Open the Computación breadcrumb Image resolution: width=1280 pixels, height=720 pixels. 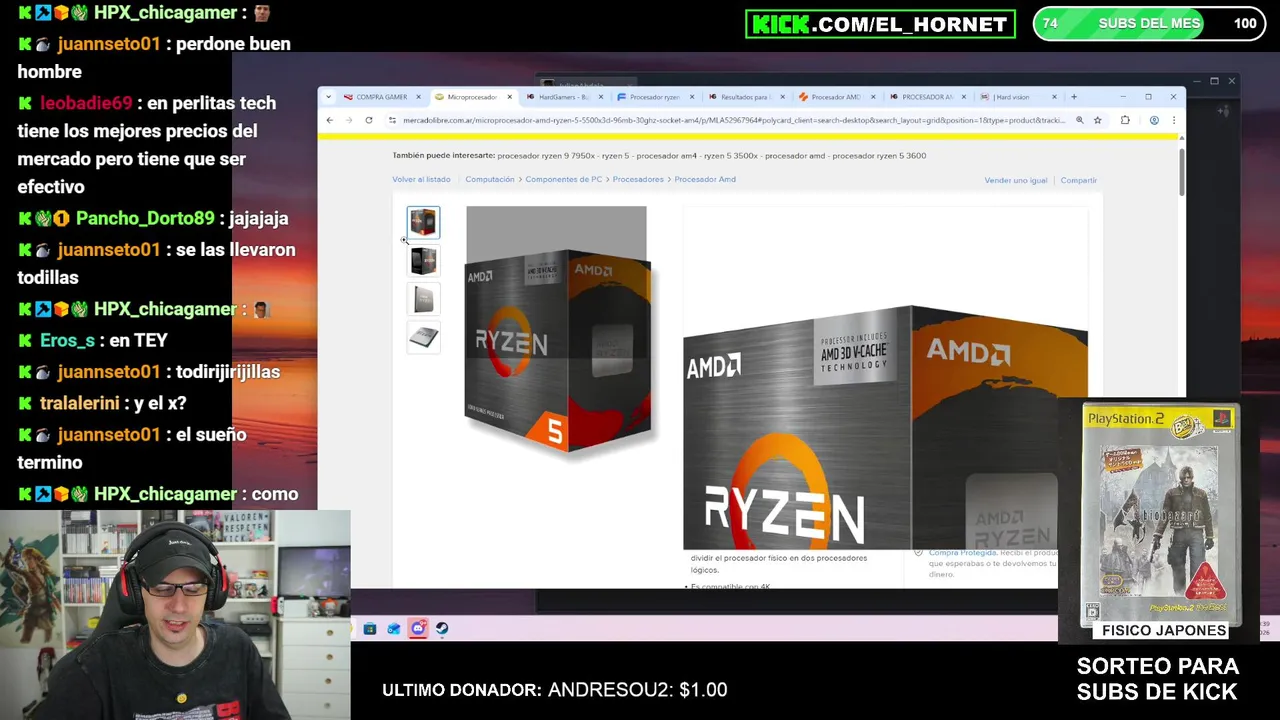point(489,179)
